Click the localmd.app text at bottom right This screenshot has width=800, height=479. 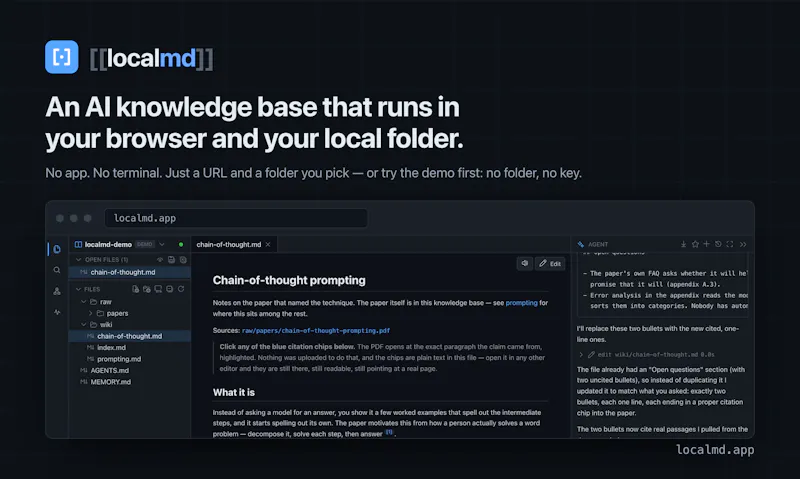tap(715, 449)
